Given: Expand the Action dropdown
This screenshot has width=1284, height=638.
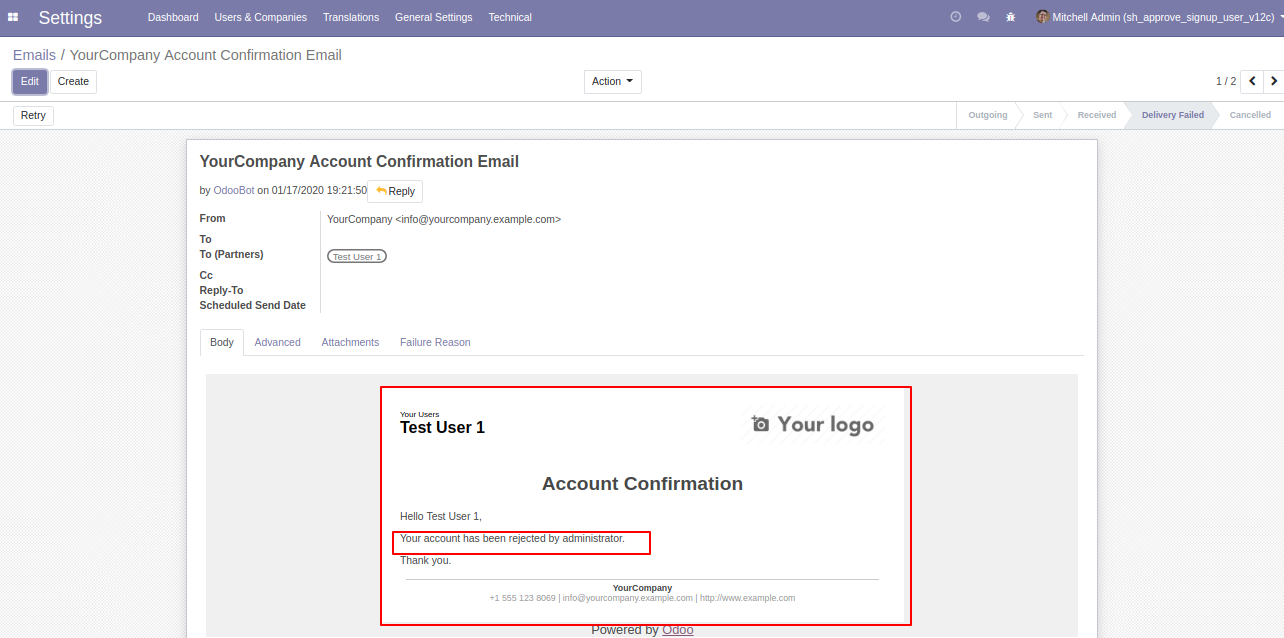Looking at the screenshot, I should 612,82.
